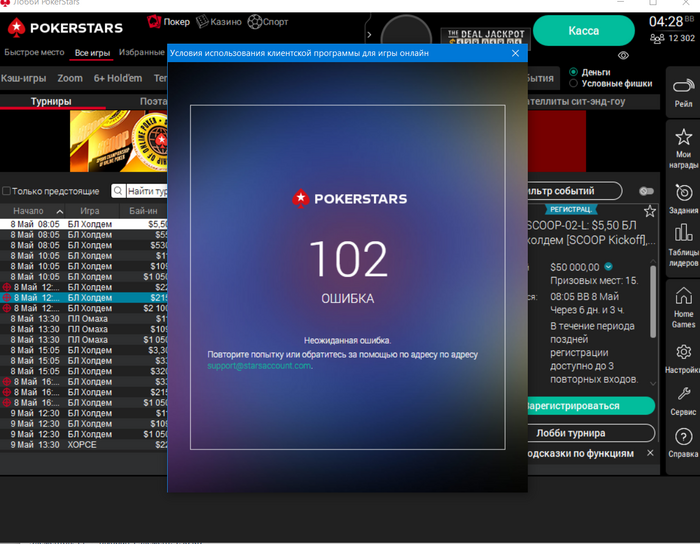Screen dimensions: 700x544
Task: Open Home Games house icon
Action: click(683, 296)
